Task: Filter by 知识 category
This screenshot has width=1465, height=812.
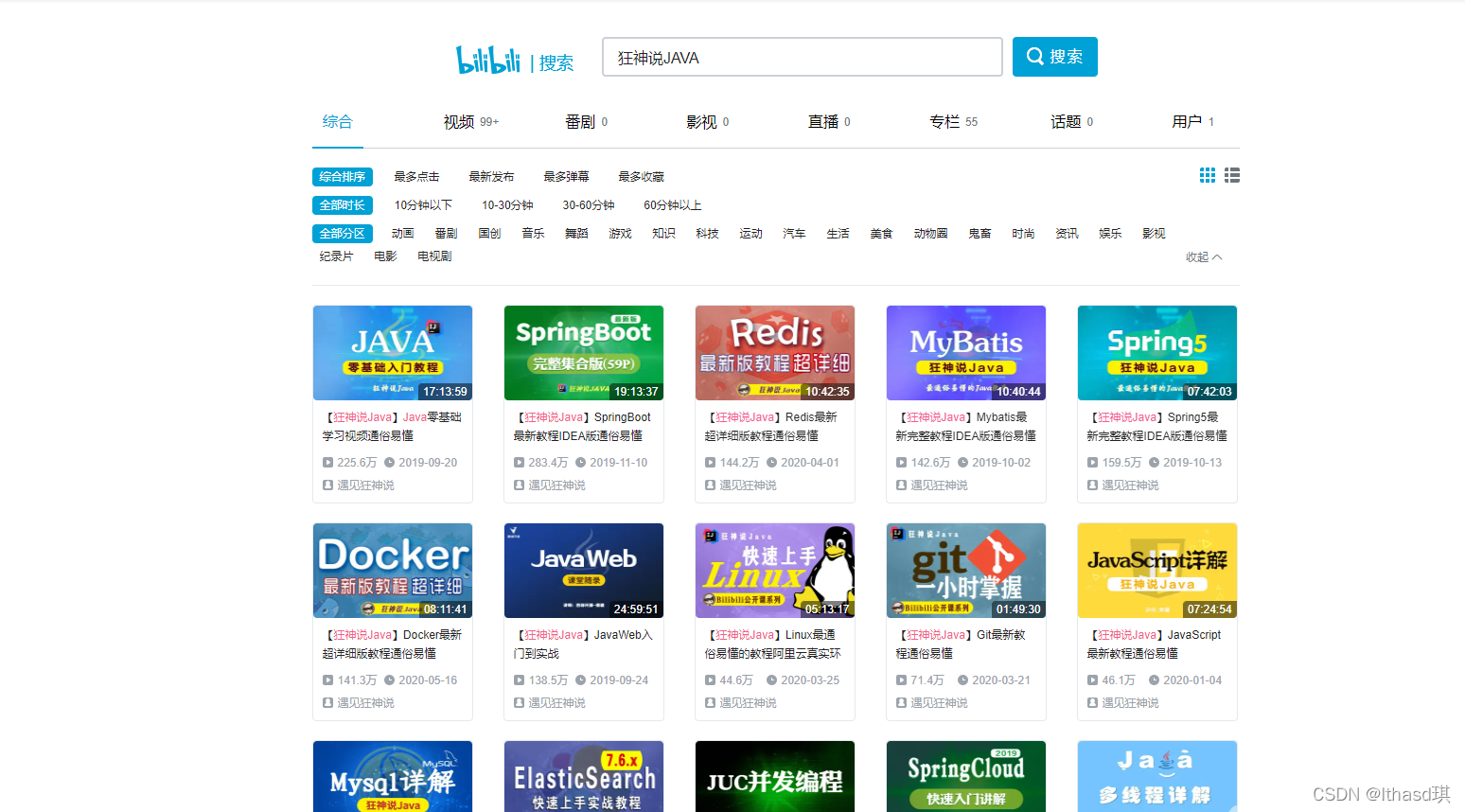Action: pyautogui.click(x=663, y=234)
